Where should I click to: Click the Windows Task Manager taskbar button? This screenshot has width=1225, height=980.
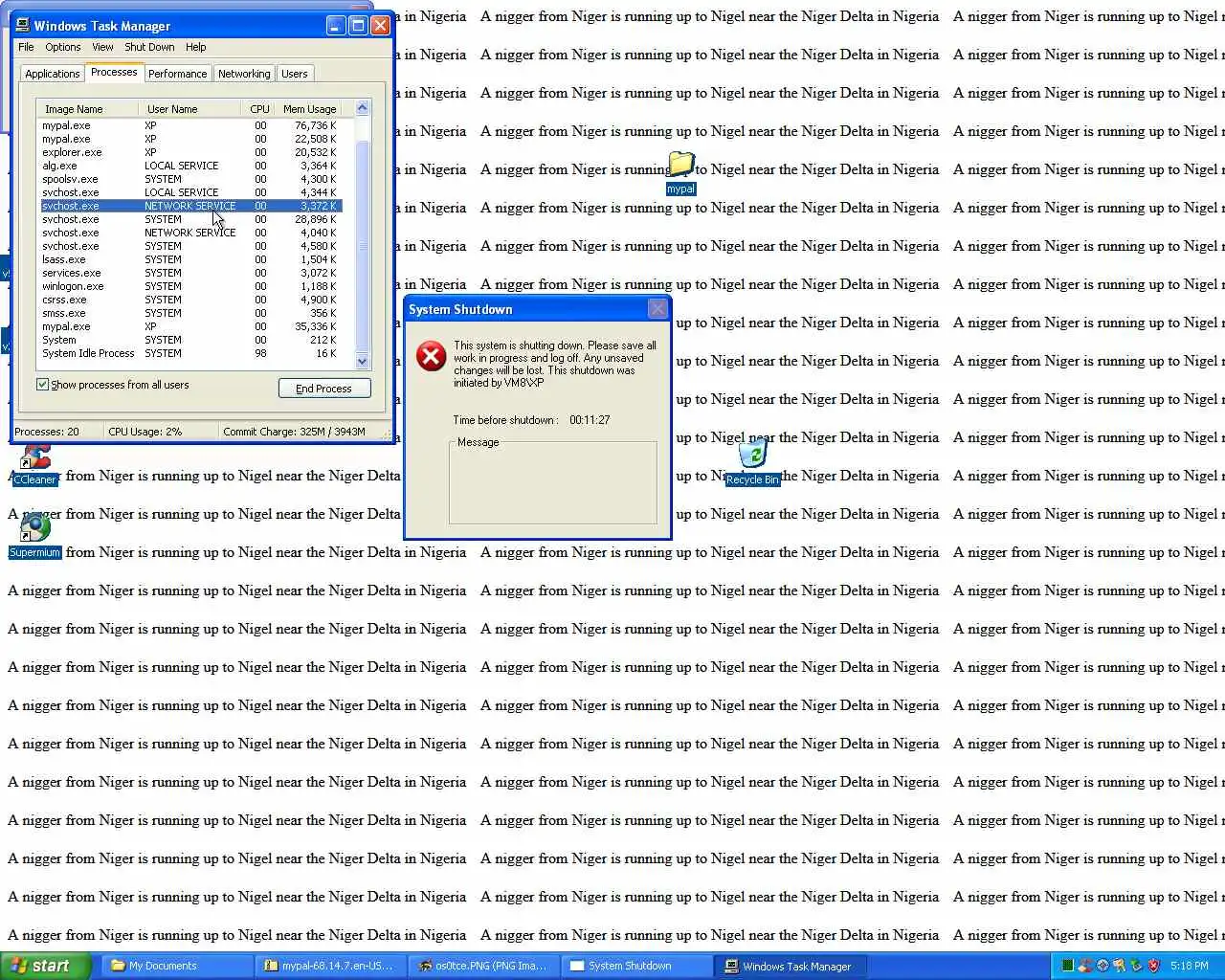click(791, 966)
